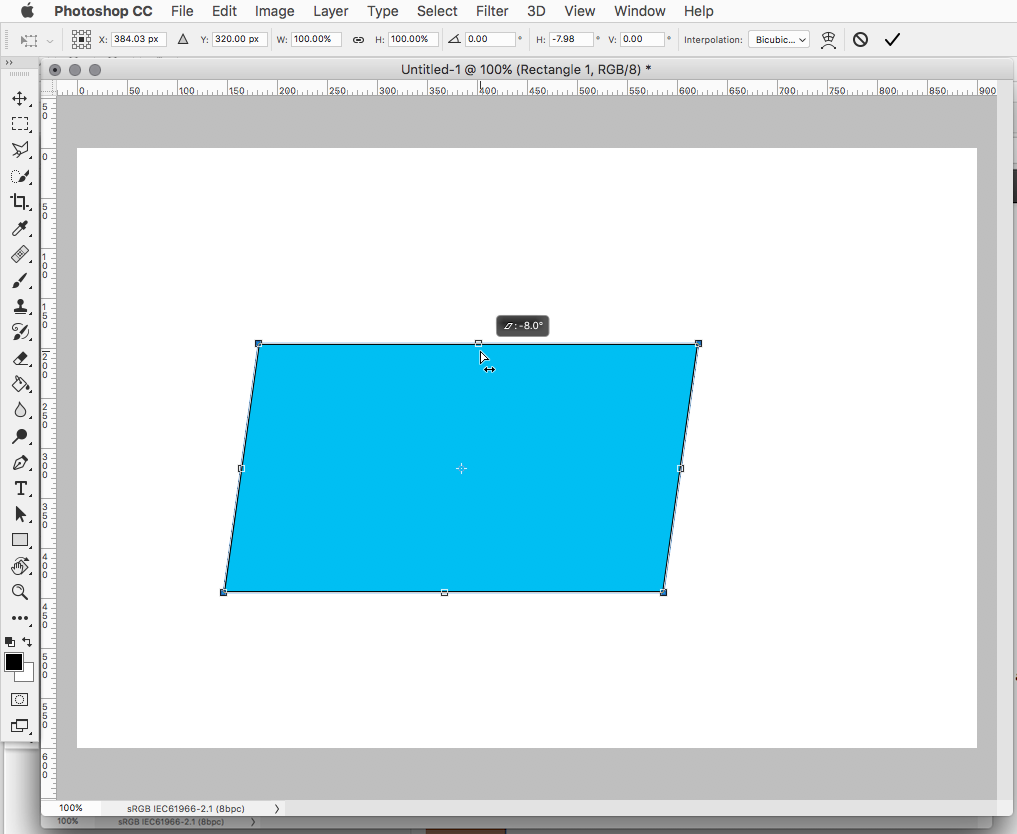Select the Healing Brush tool
Image resolution: width=1017 pixels, height=834 pixels.
(x=19, y=254)
